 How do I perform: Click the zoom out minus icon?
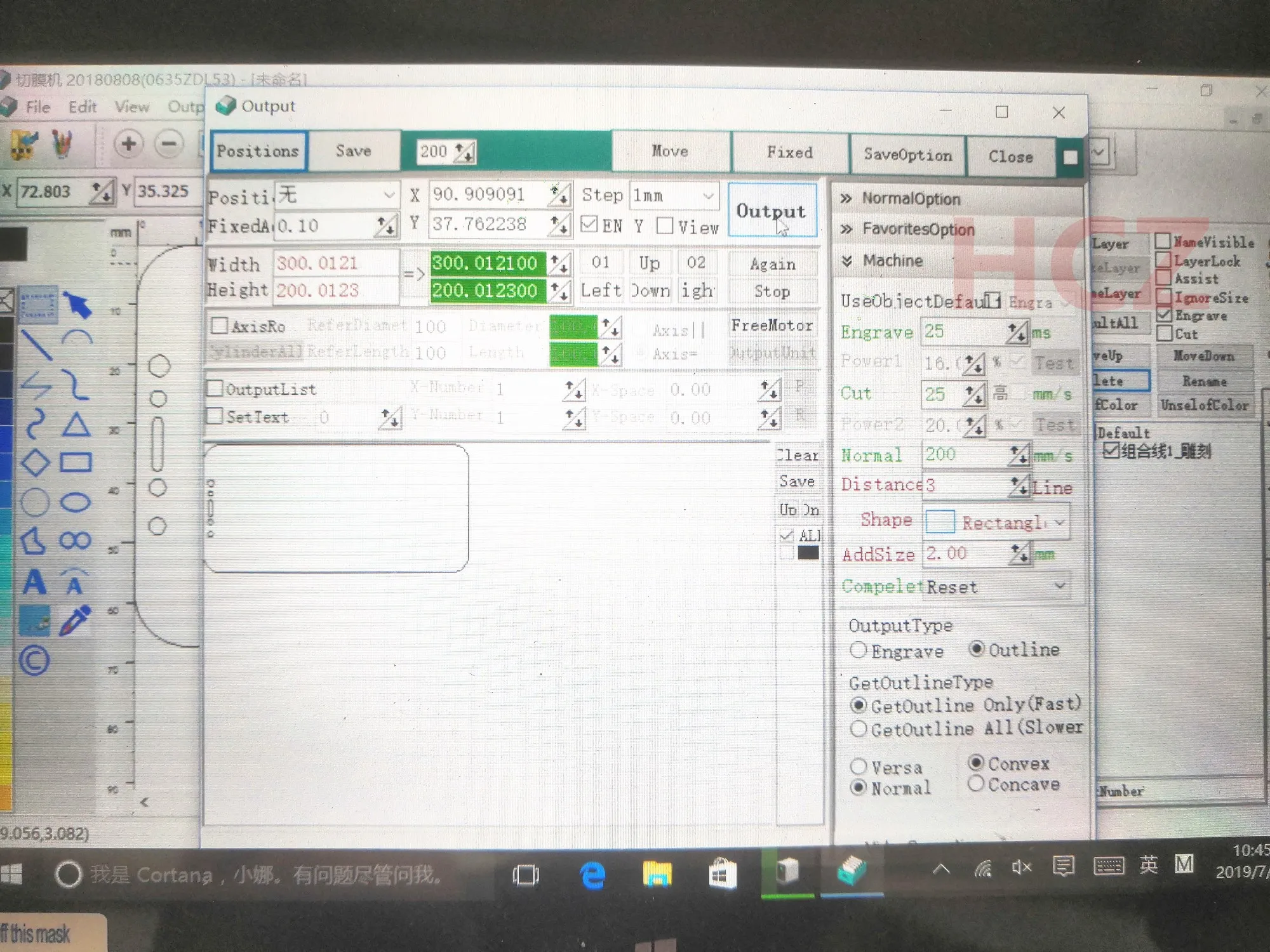pos(169,144)
